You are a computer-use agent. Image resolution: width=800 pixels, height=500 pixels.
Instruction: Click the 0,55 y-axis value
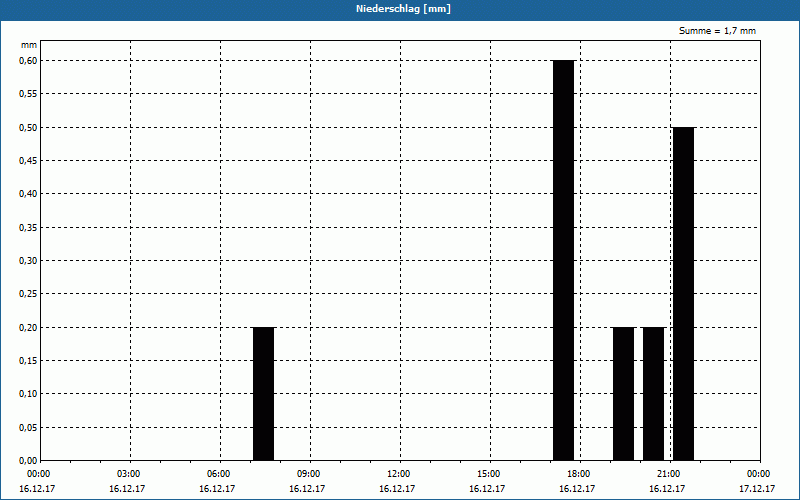(x=28, y=94)
